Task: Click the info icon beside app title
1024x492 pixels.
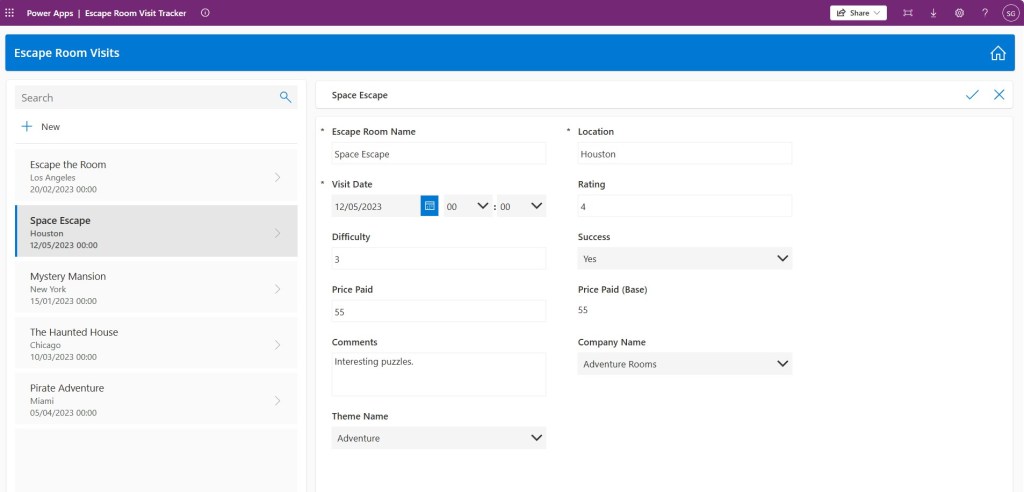Action: coord(205,13)
